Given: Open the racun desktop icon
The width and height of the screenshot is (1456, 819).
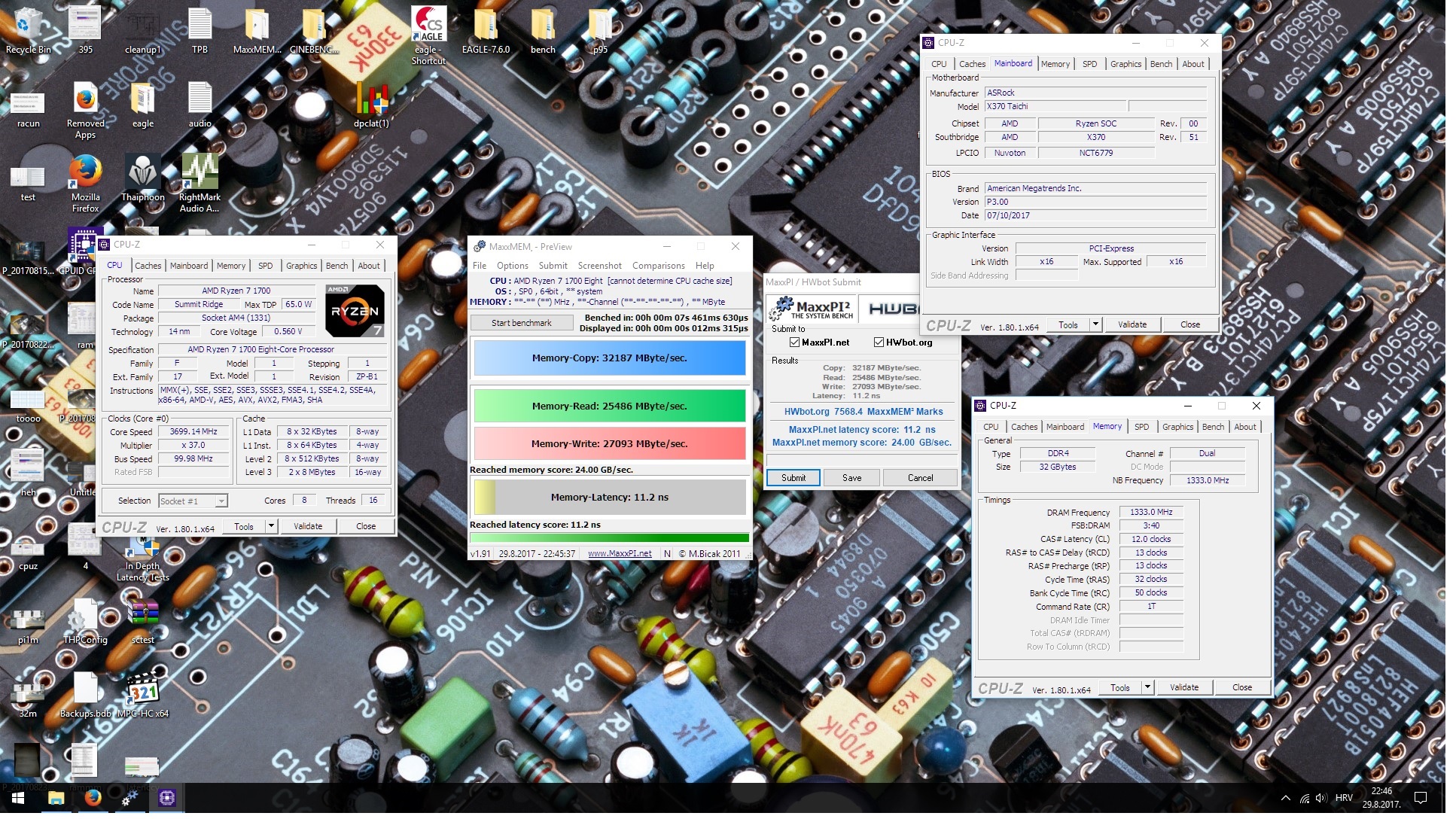Looking at the screenshot, I should pos(28,110).
